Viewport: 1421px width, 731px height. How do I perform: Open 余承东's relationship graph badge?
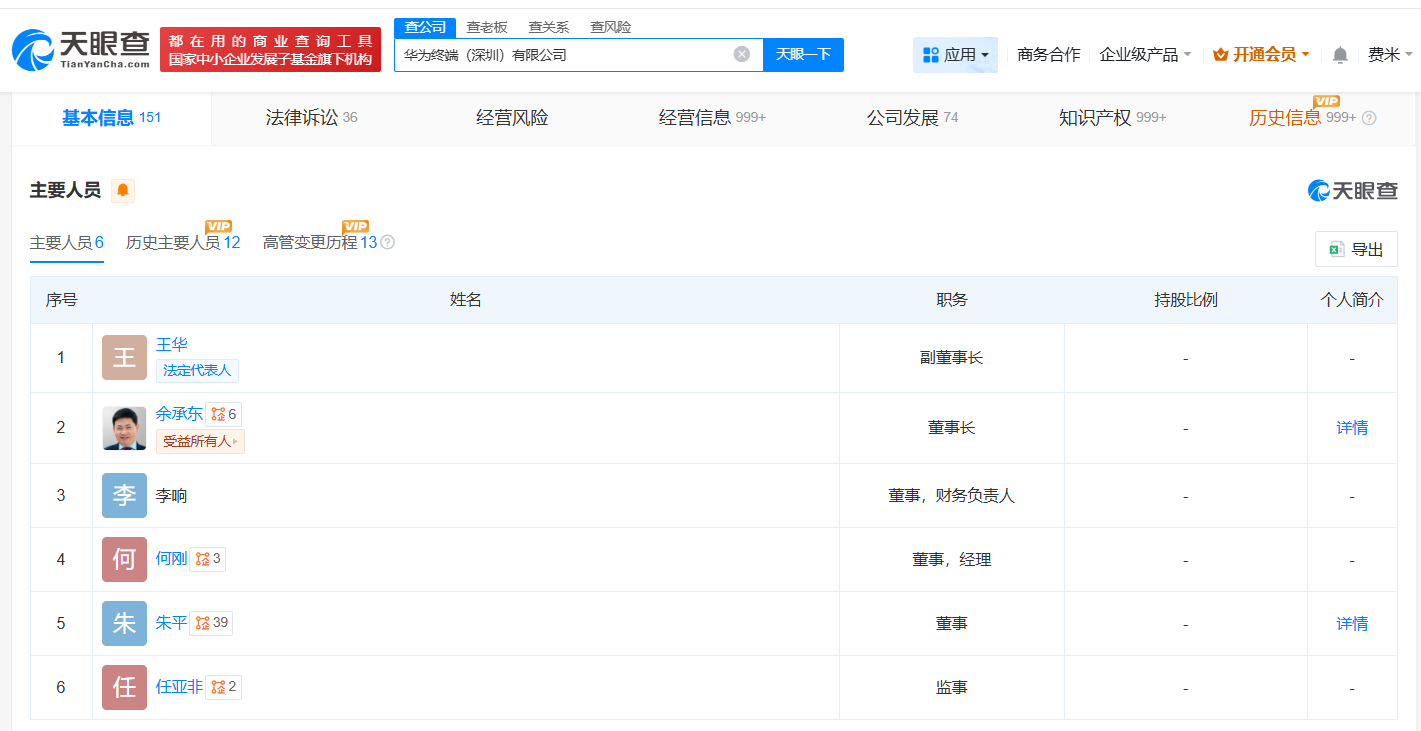pos(224,414)
